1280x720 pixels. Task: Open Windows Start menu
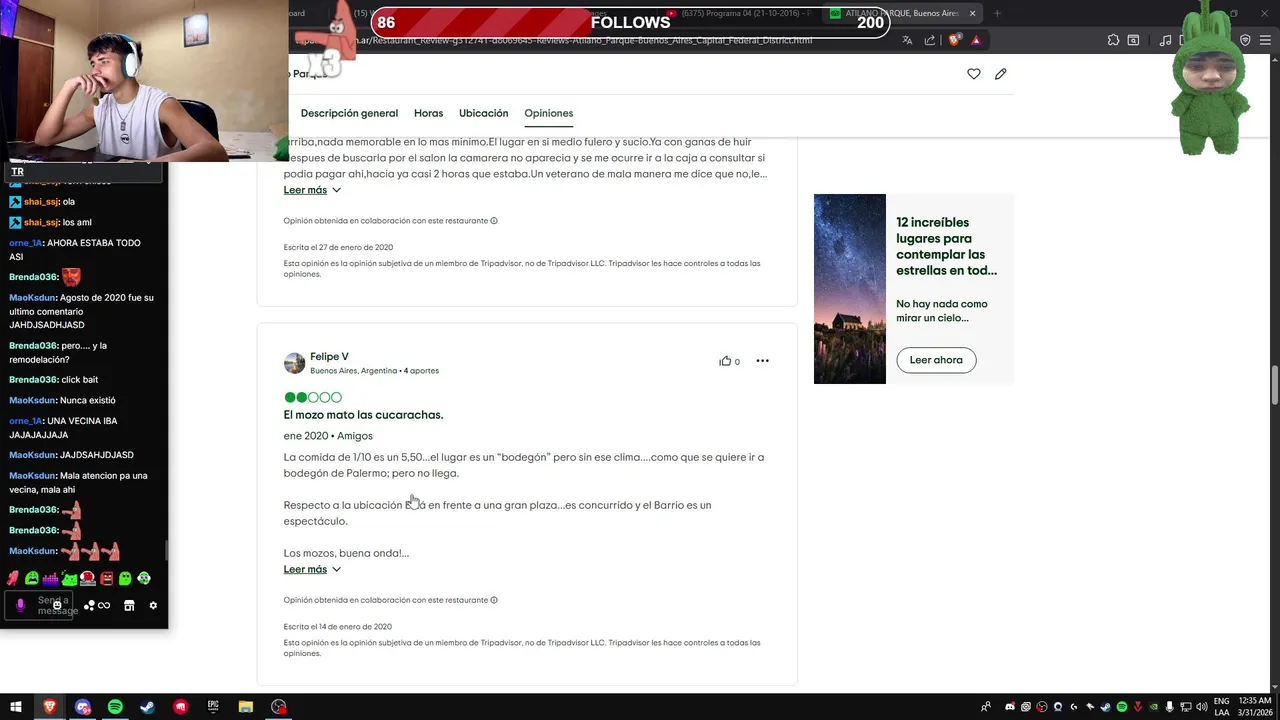[x=16, y=707]
